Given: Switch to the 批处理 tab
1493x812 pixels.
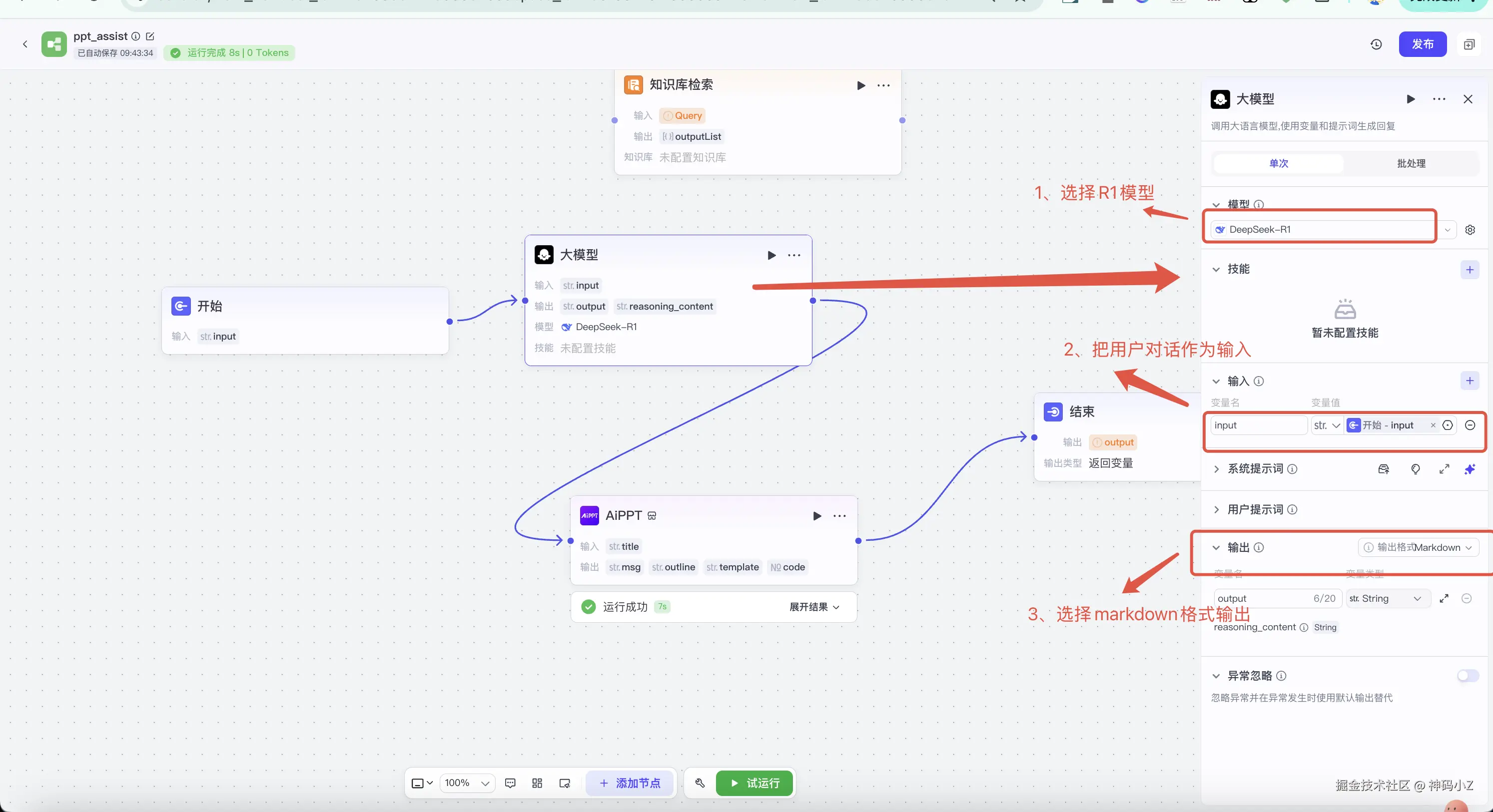Looking at the screenshot, I should (x=1411, y=163).
